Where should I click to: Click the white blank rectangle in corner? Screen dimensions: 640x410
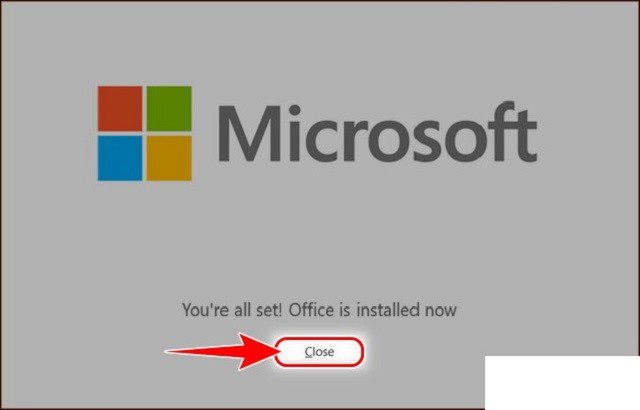562,382
